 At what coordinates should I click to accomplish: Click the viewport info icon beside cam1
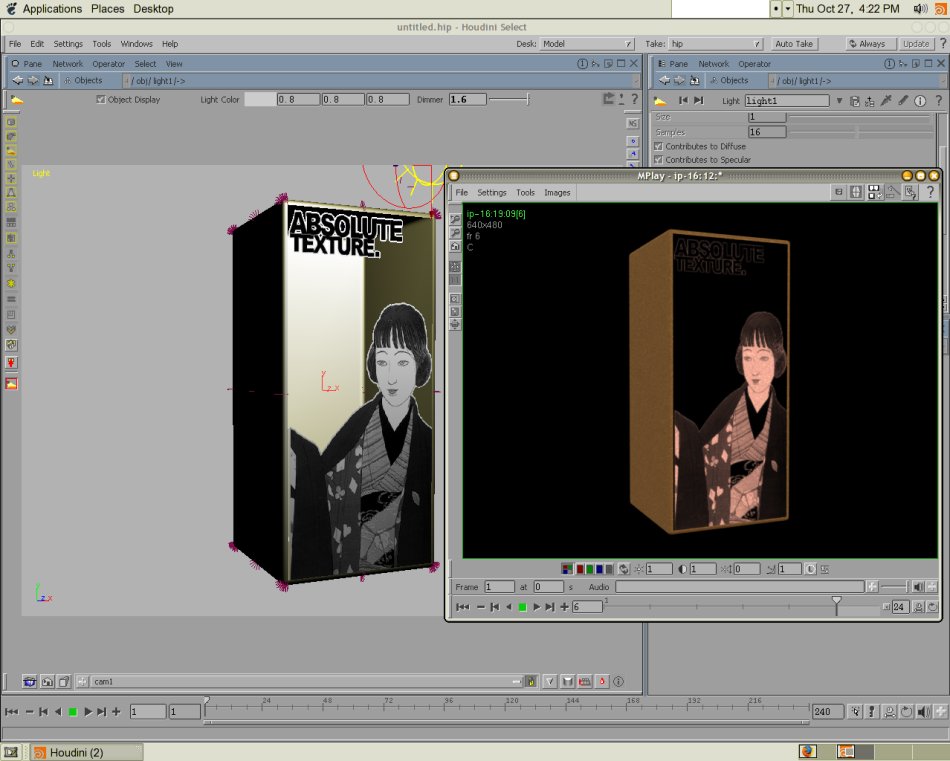pyautogui.click(x=619, y=681)
